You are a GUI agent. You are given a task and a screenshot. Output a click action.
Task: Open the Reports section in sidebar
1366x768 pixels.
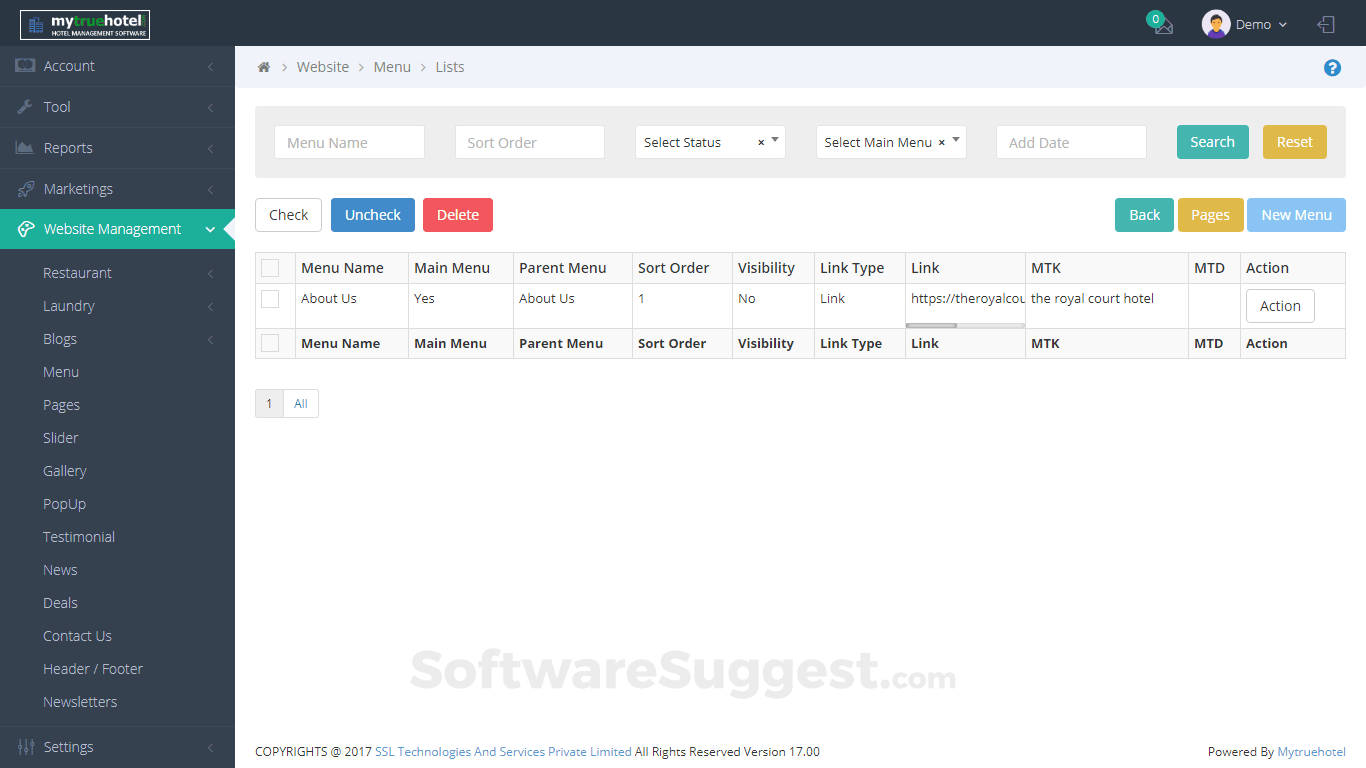click(x=69, y=147)
